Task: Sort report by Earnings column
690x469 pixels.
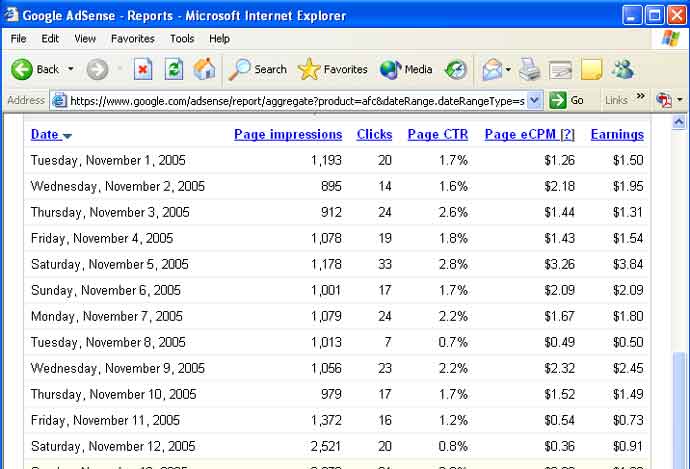Action: 617,134
